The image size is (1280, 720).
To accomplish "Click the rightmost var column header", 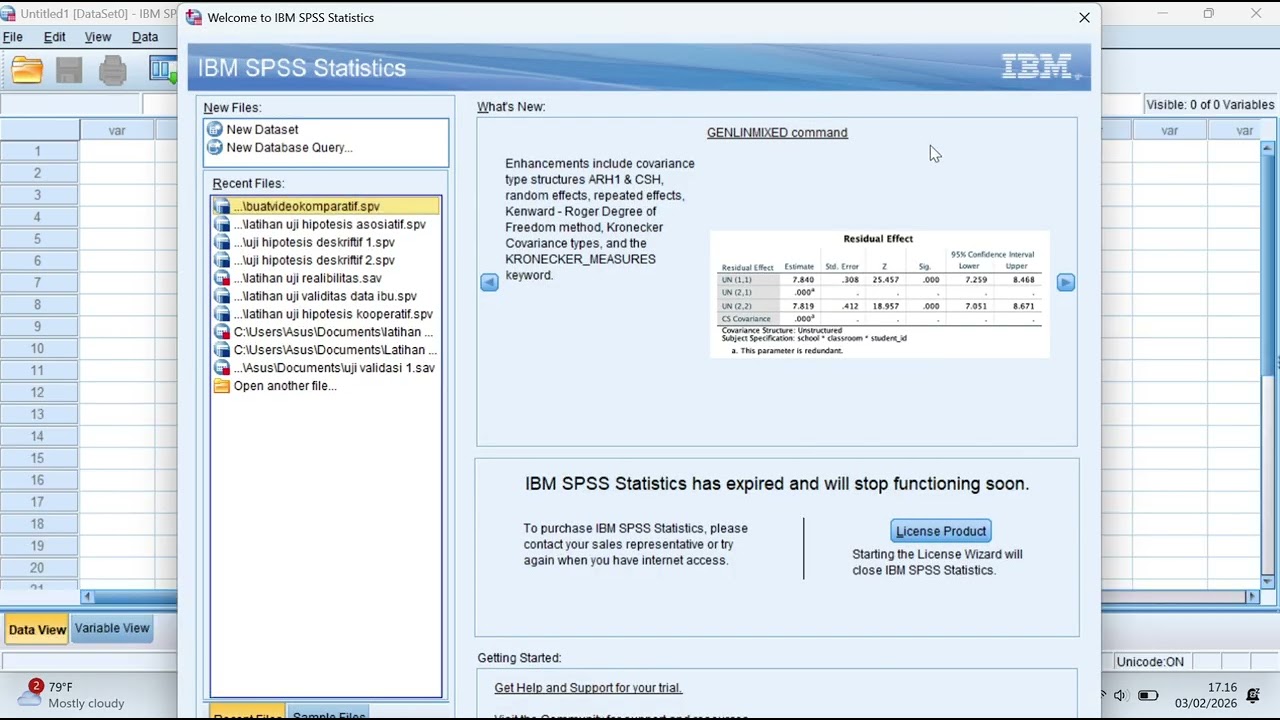I will (x=1244, y=131).
